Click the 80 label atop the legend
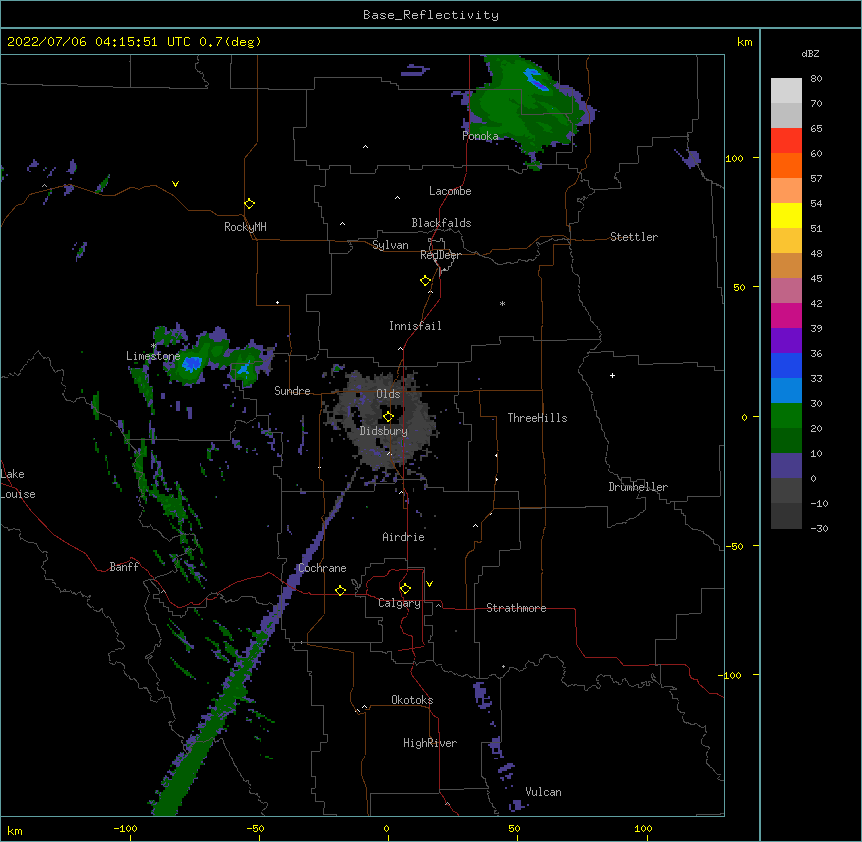 (816, 79)
